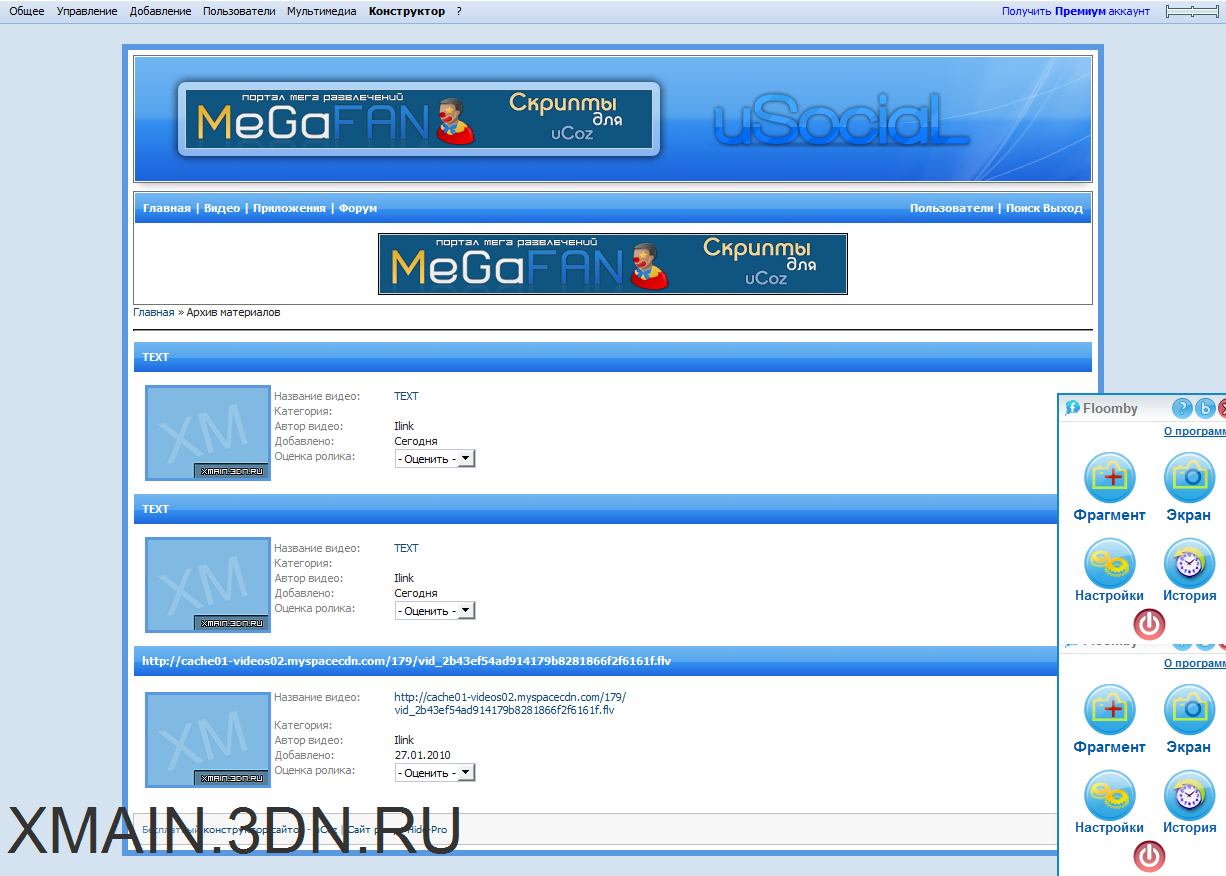Screen dimensions: 1226x876
Task: Open Настройки gears icon in lower Floomby panel
Action: [1110, 795]
